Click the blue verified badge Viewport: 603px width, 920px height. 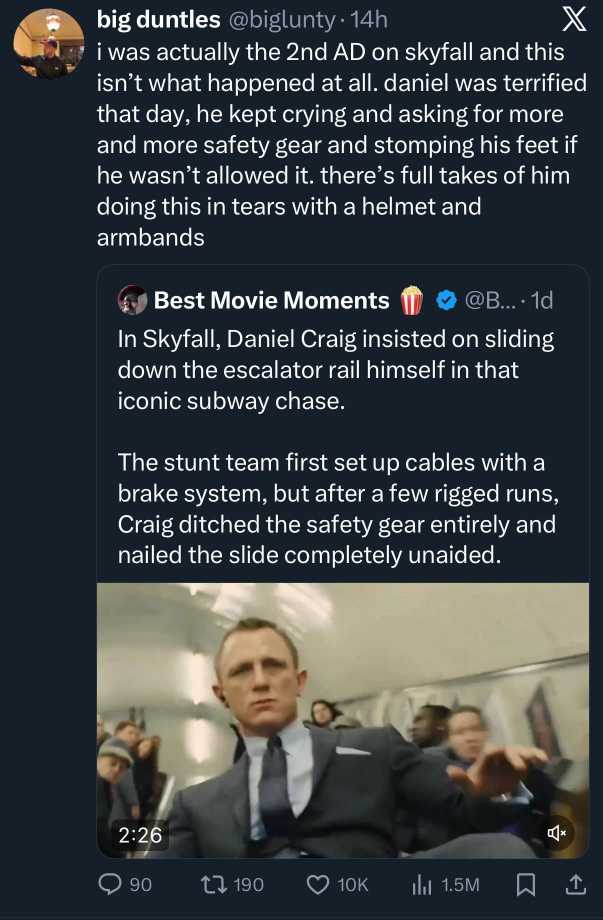[448, 300]
